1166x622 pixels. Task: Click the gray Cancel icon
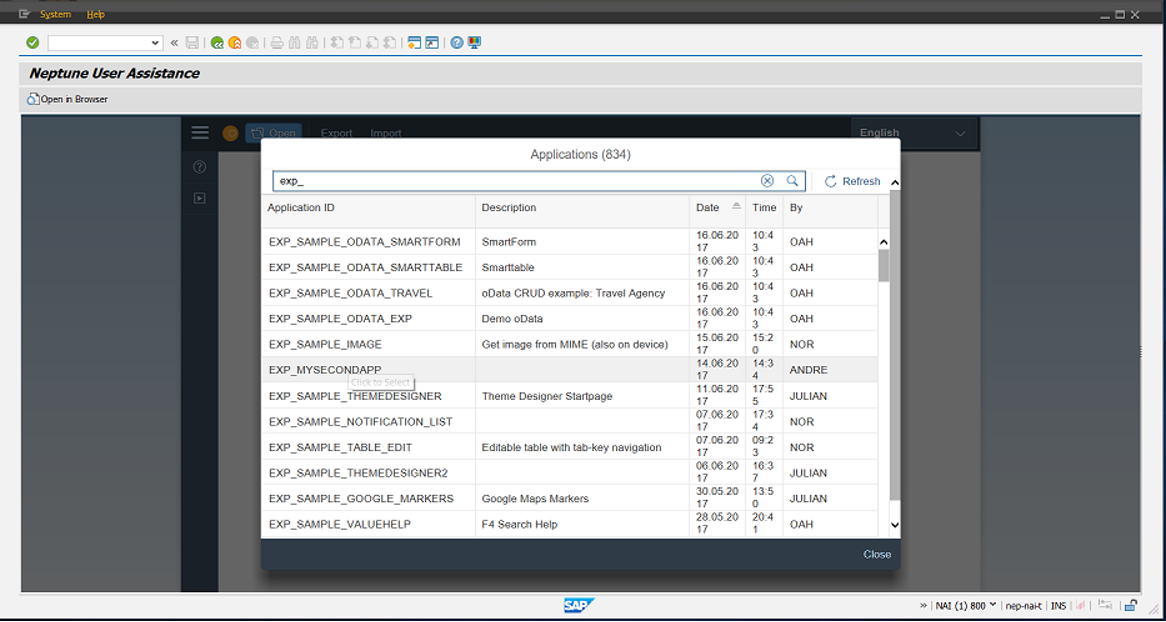(x=253, y=43)
